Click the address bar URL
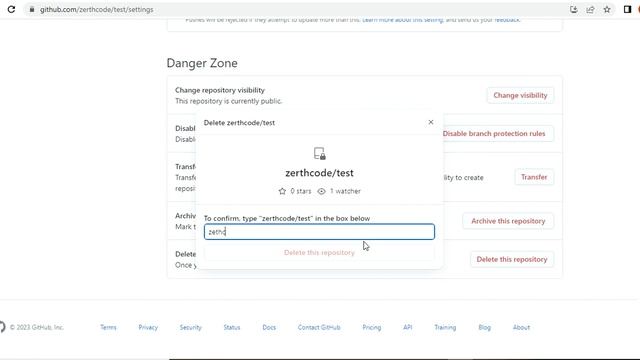640x360 pixels. point(97,9)
